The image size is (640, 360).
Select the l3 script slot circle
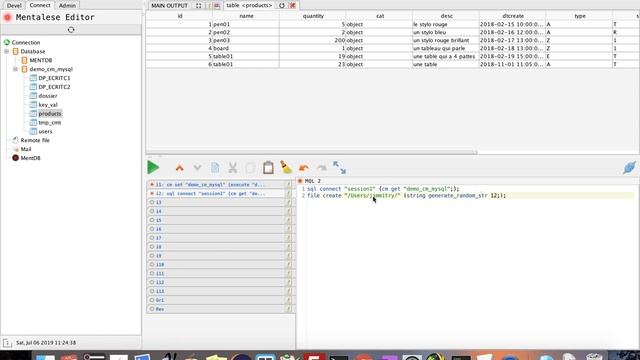tap(152, 202)
